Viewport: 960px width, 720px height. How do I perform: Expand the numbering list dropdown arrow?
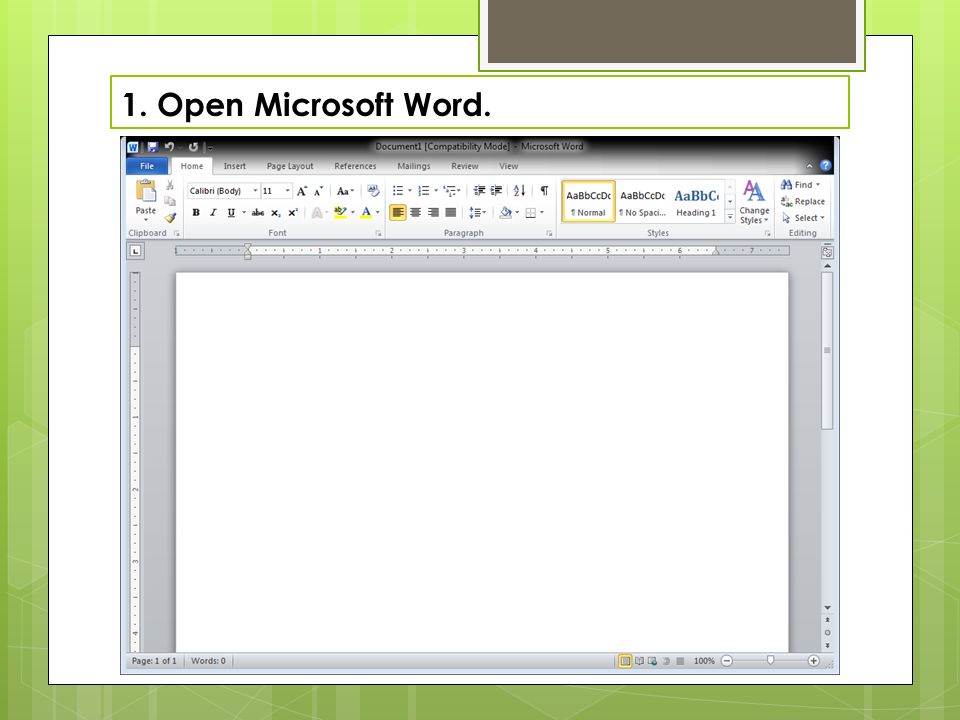point(436,191)
